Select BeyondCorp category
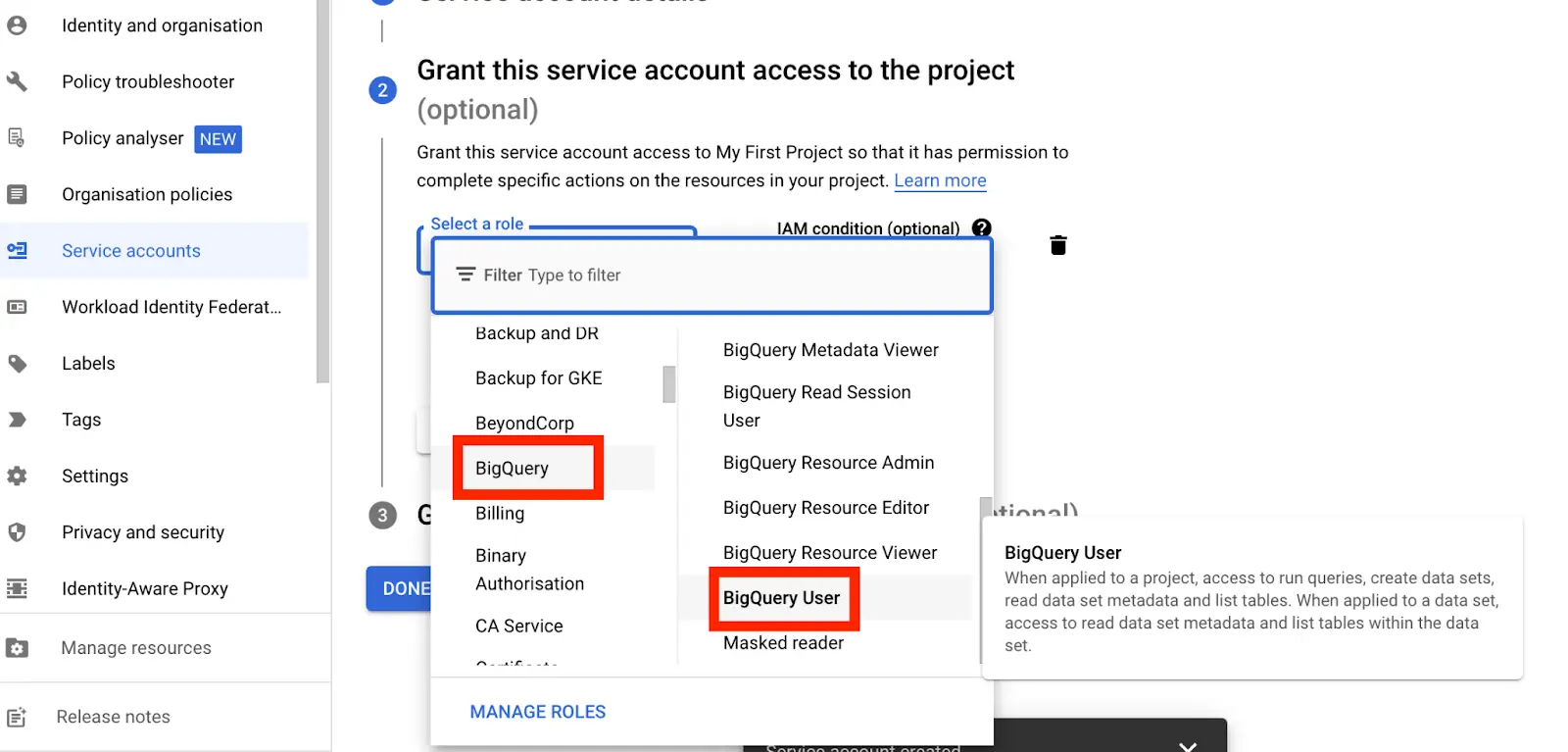 click(x=524, y=424)
